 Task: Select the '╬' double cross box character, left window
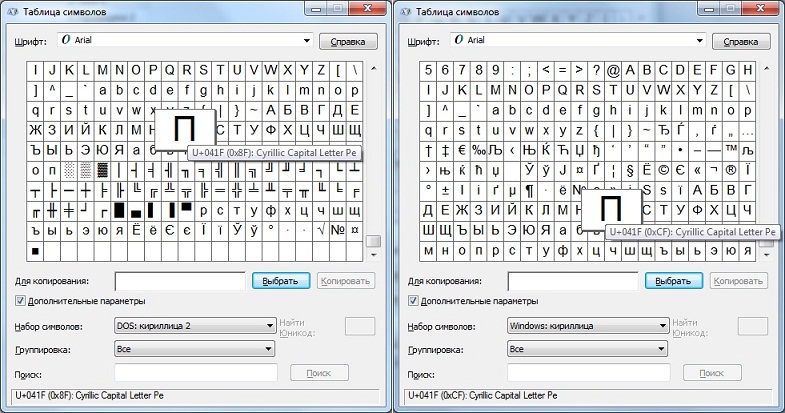[237, 190]
